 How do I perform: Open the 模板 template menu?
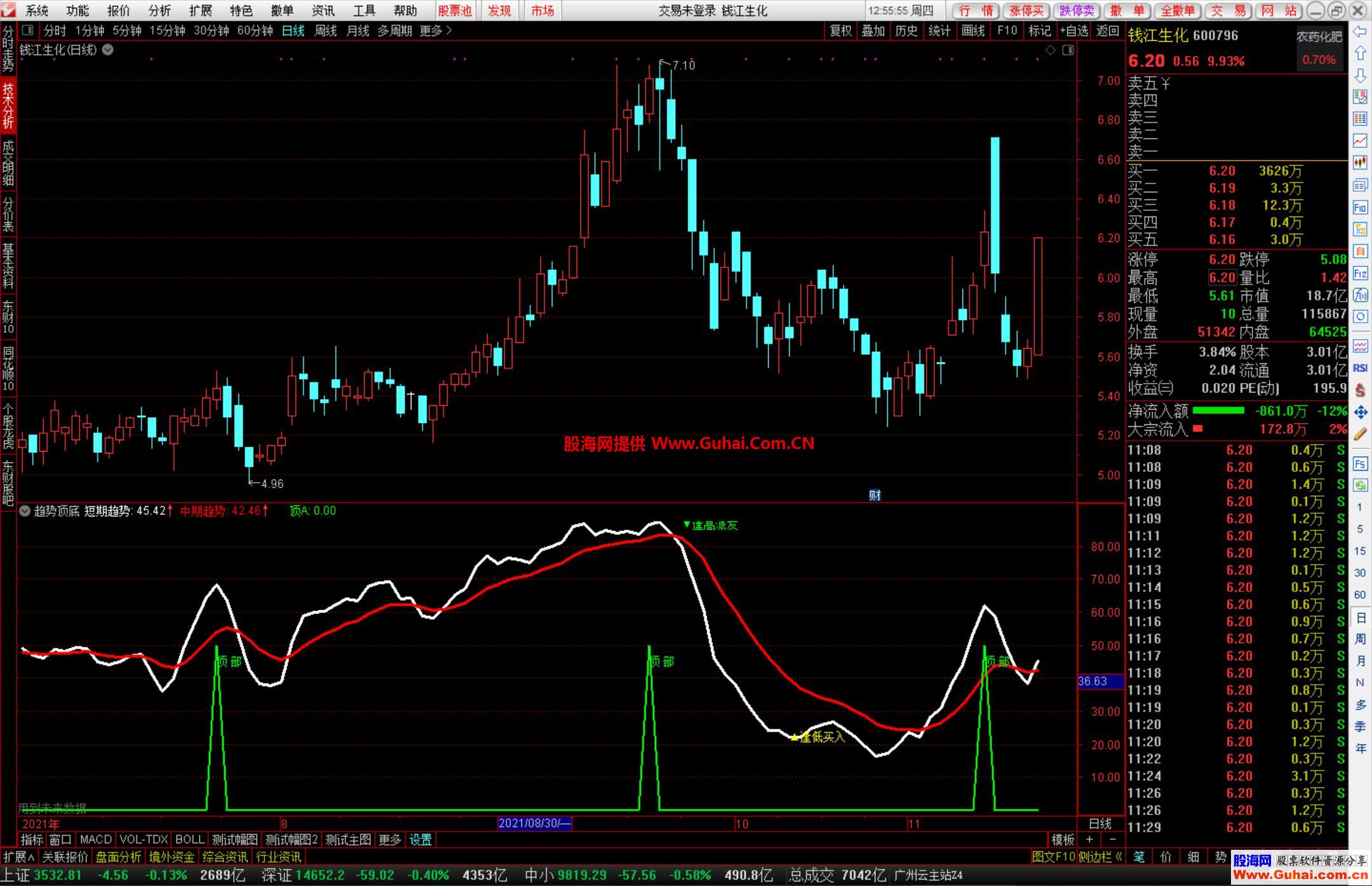point(1063,840)
